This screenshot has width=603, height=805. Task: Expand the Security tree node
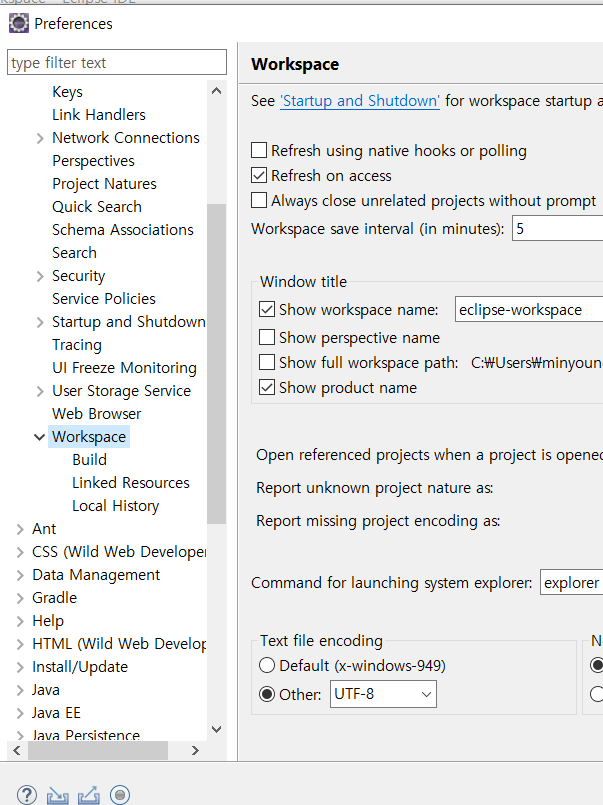point(40,276)
